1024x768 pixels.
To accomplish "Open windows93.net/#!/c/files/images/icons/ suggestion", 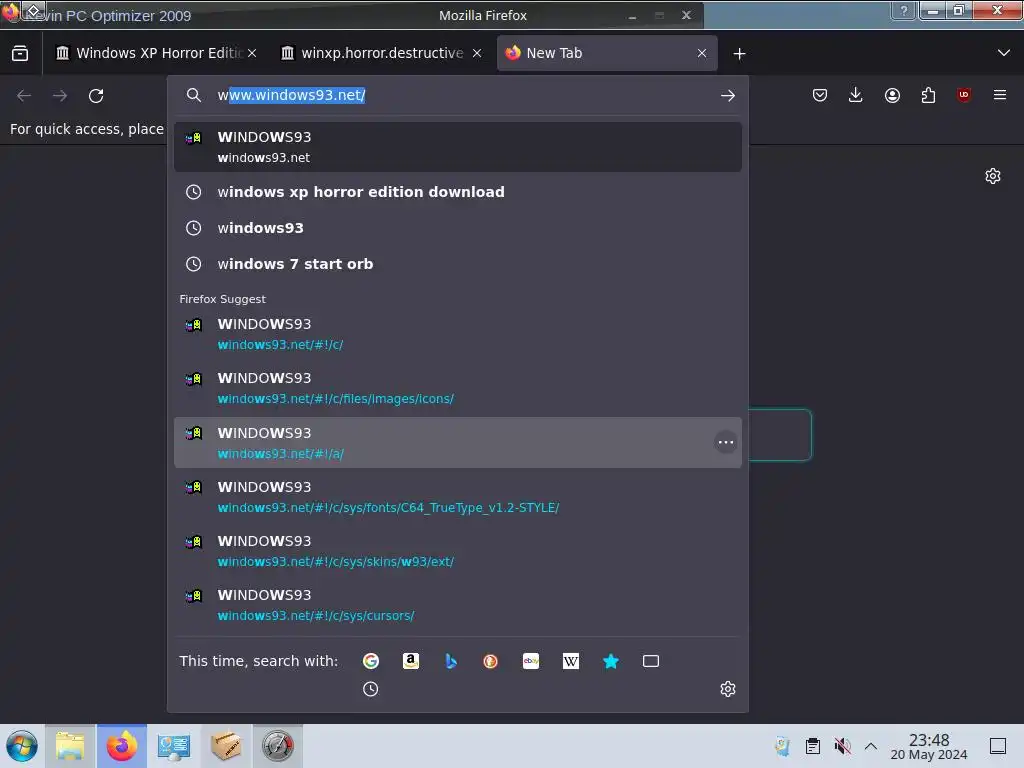I will point(457,388).
